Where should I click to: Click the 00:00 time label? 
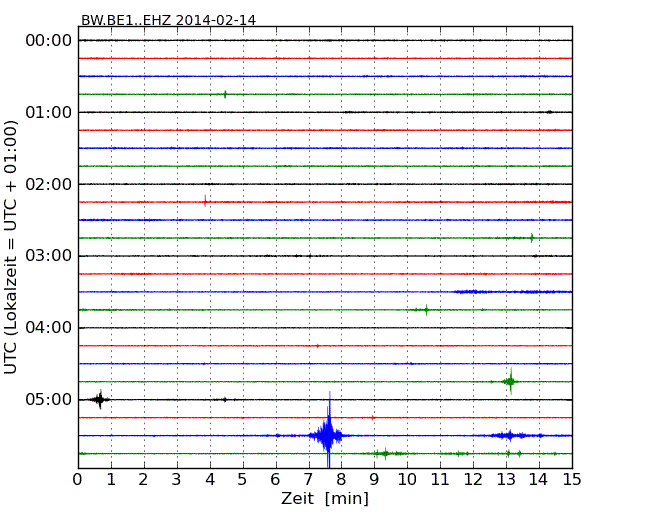click(x=49, y=41)
